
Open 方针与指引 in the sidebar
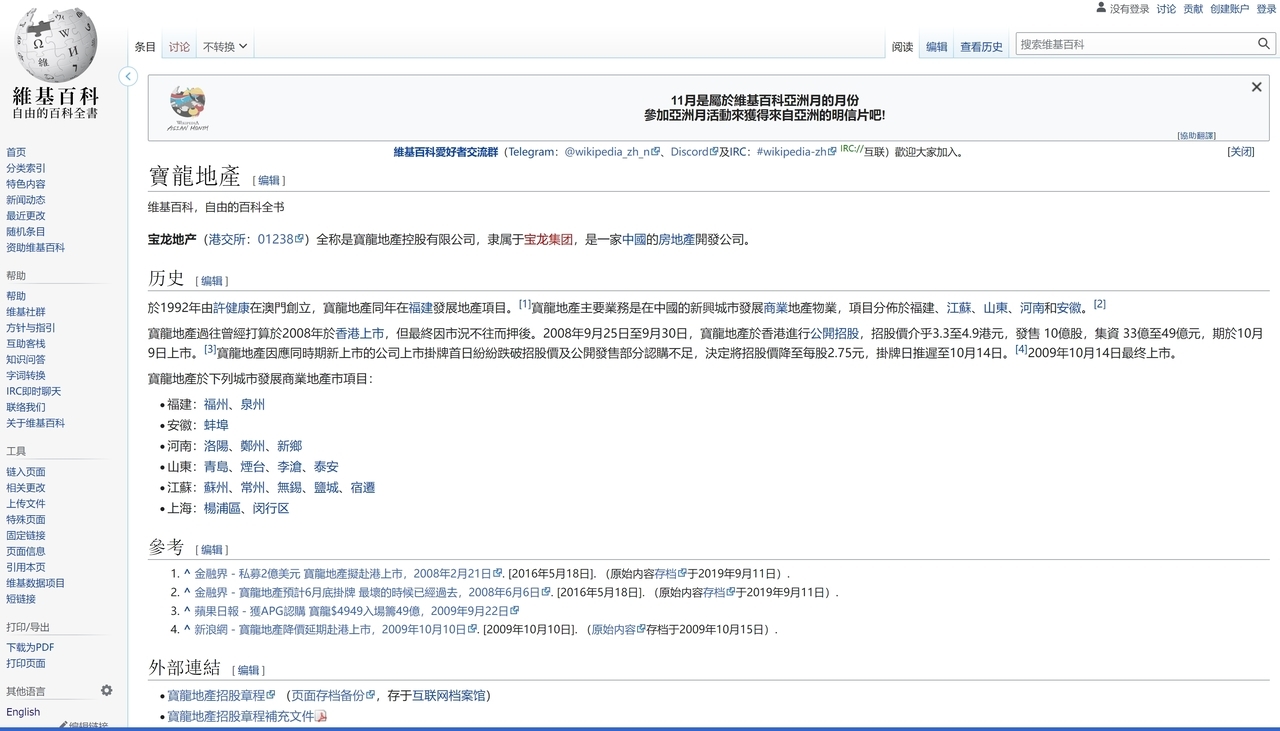(31, 327)
